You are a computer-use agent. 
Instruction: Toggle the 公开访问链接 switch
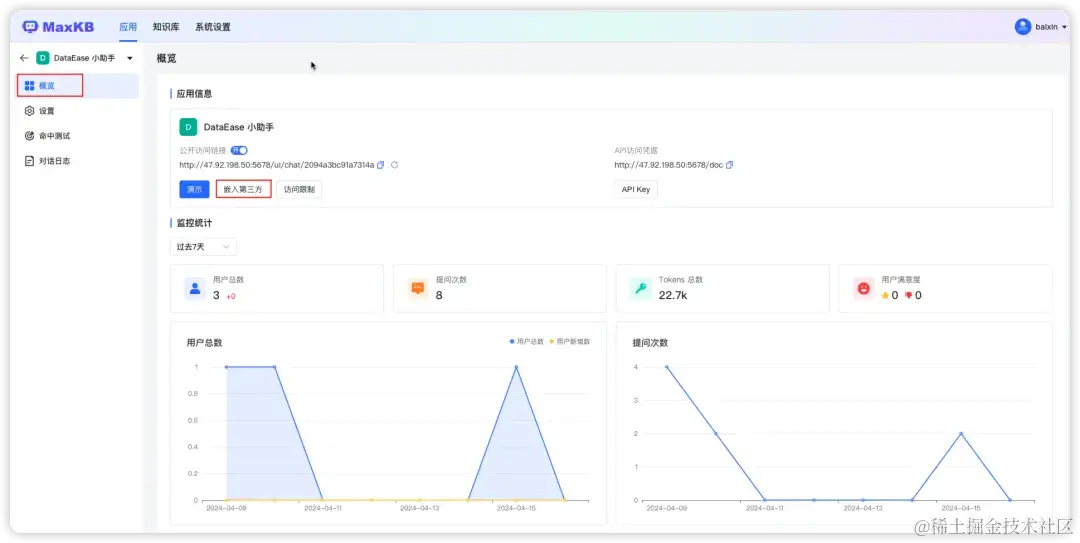[x=239, y=150]
